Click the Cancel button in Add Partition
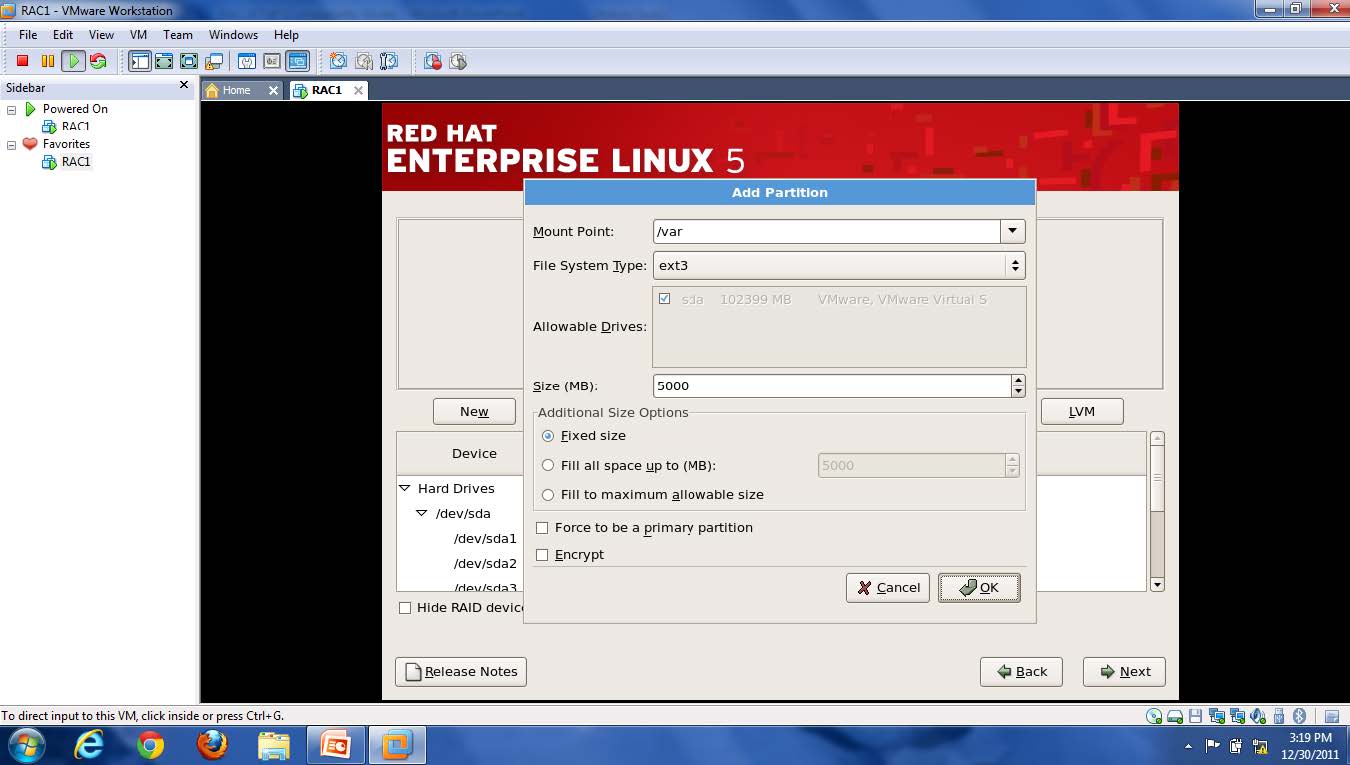Screen dimensions: 1350x765 click(888, 587)
